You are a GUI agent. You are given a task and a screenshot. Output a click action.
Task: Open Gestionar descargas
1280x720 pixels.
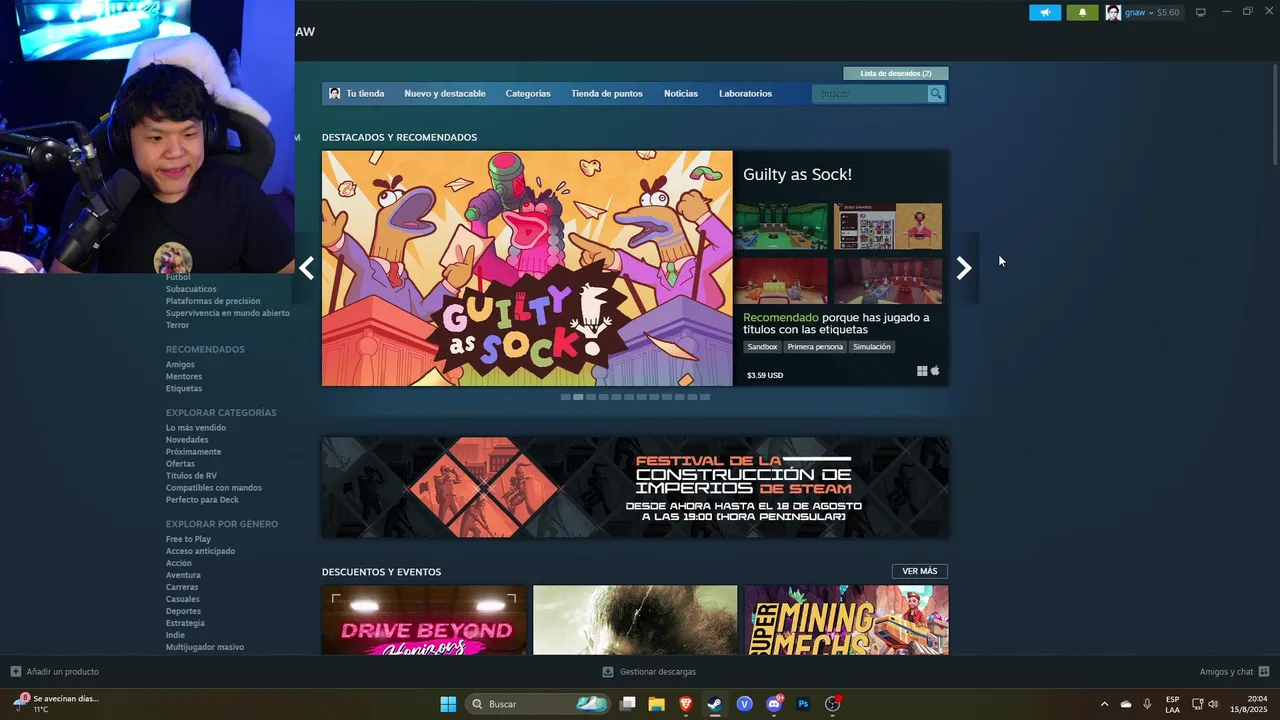(x=649, y=672)
